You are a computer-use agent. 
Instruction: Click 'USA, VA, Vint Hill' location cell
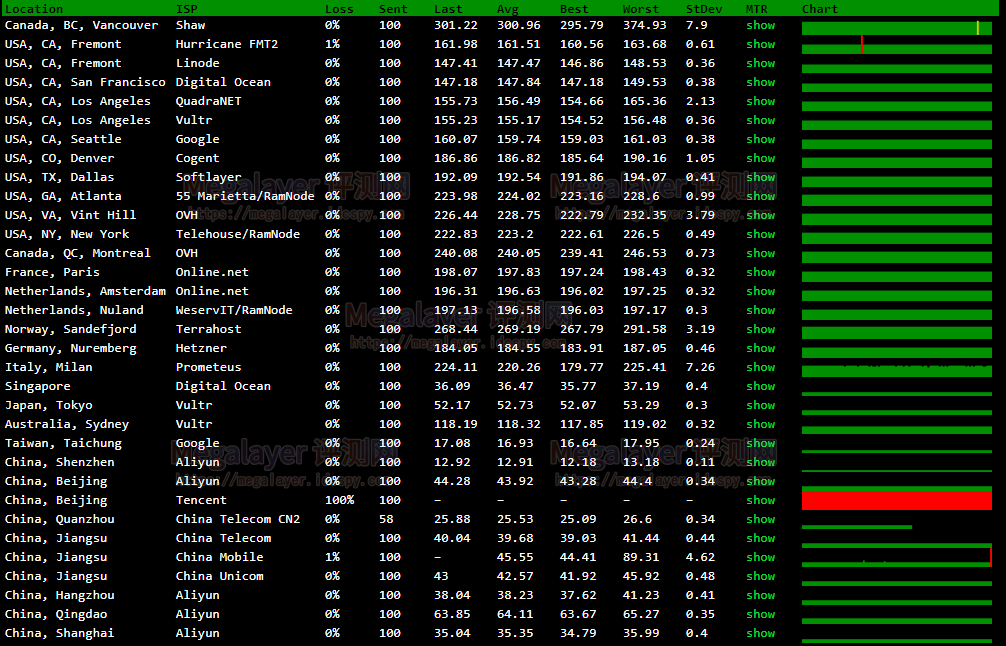[71, 215]
